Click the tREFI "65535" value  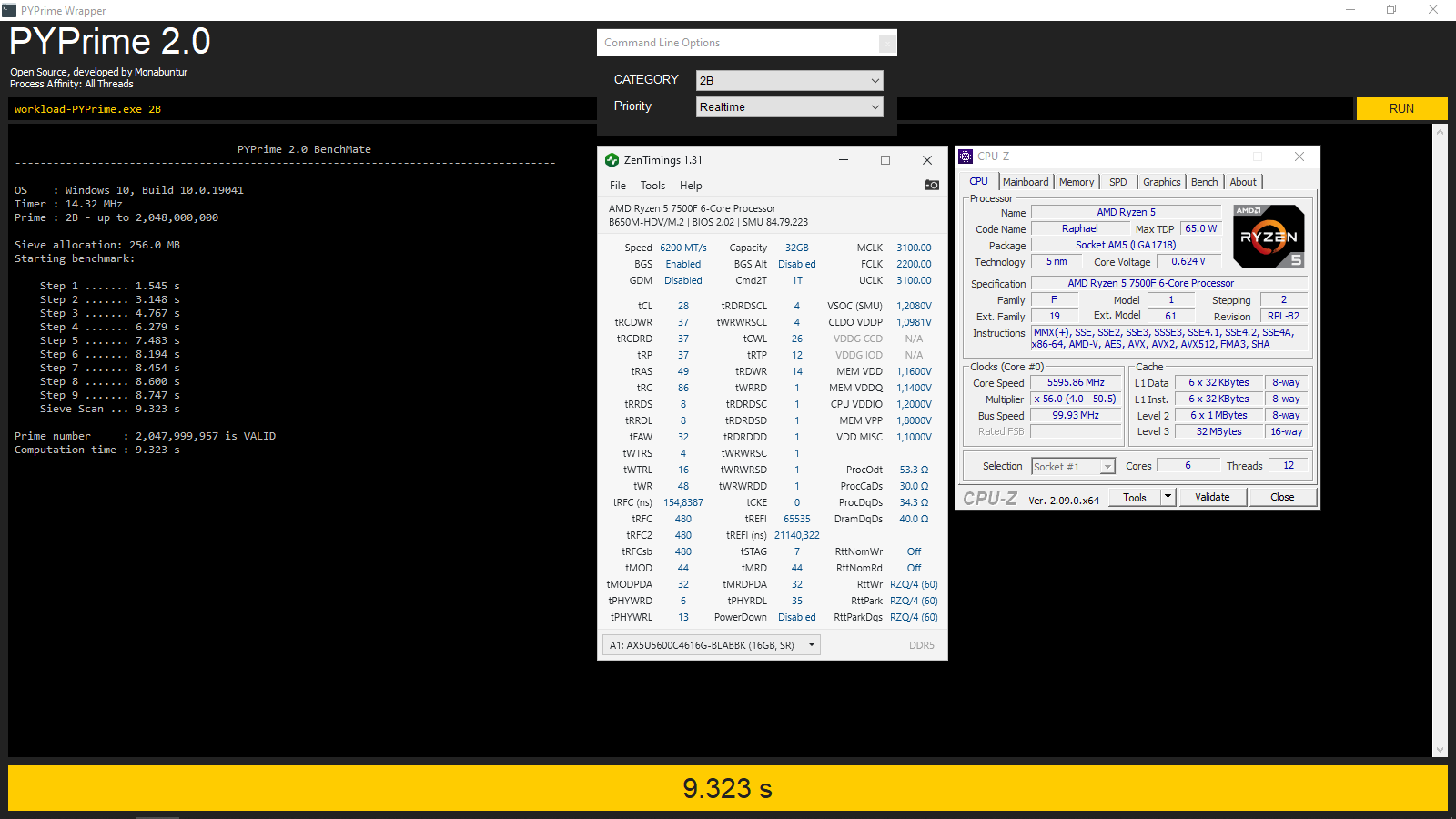click(797, 519)
